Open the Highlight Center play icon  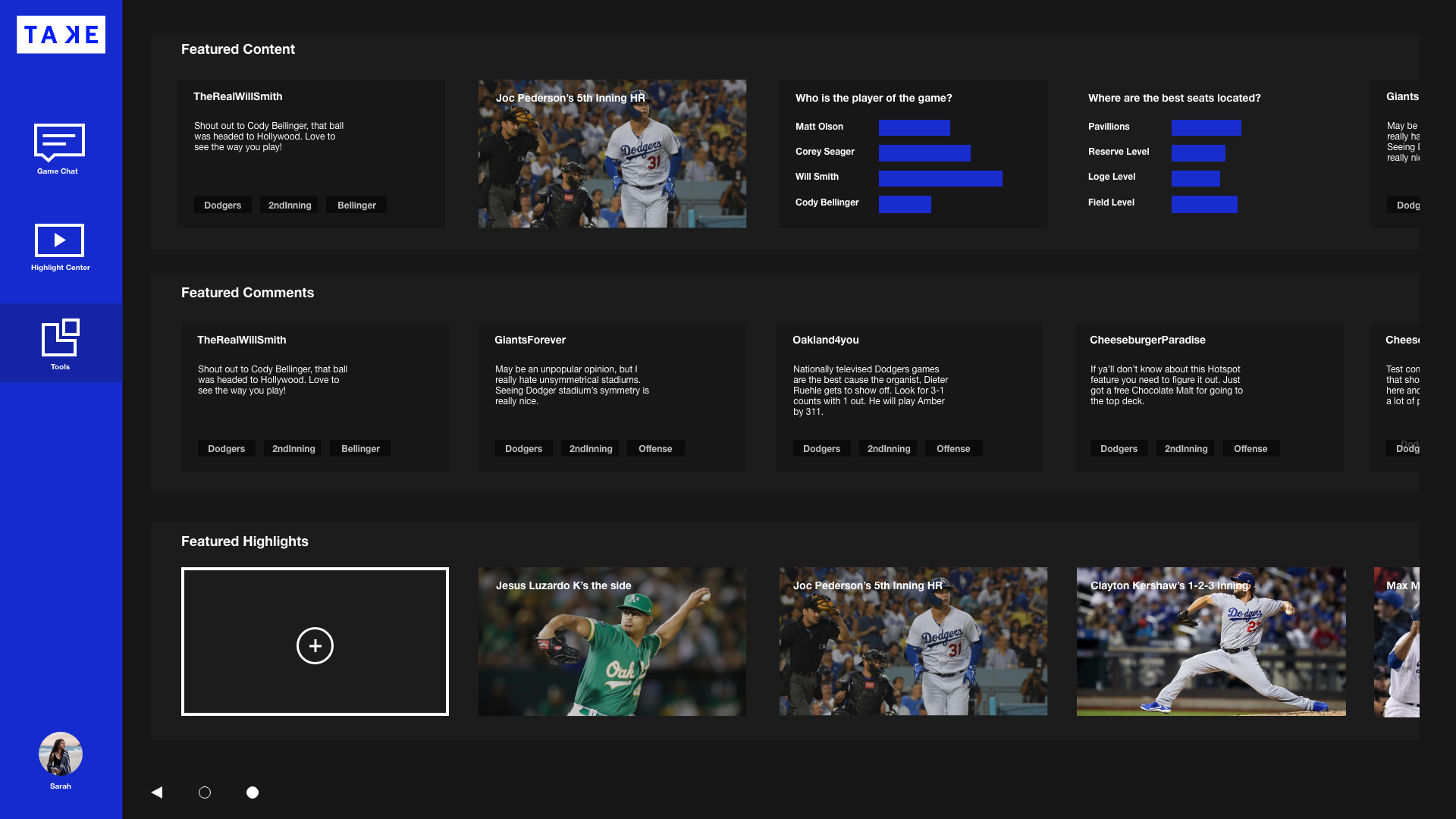tap(59, 240)
